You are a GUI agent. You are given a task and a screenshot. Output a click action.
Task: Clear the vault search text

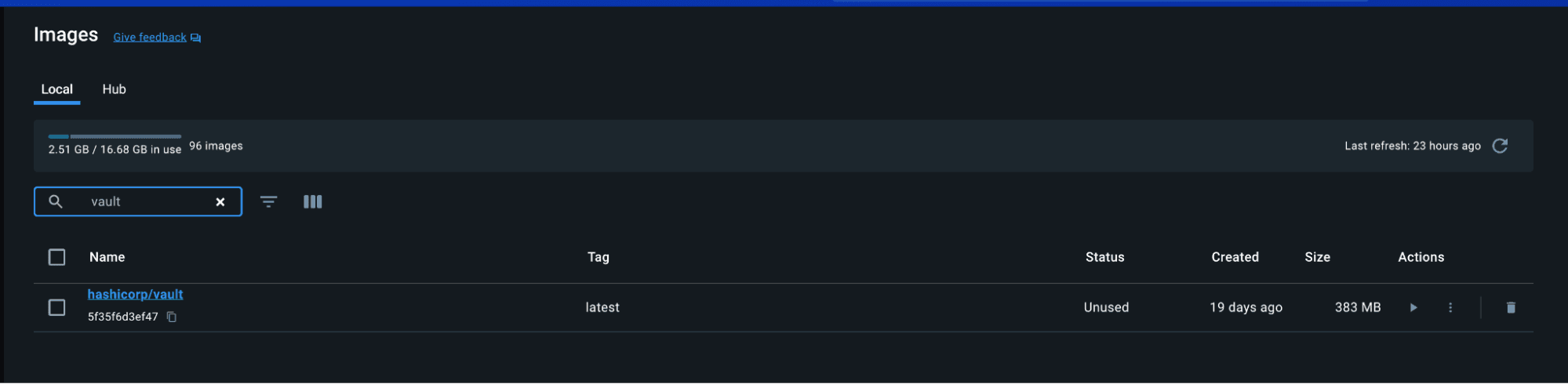tap(220, 202)
